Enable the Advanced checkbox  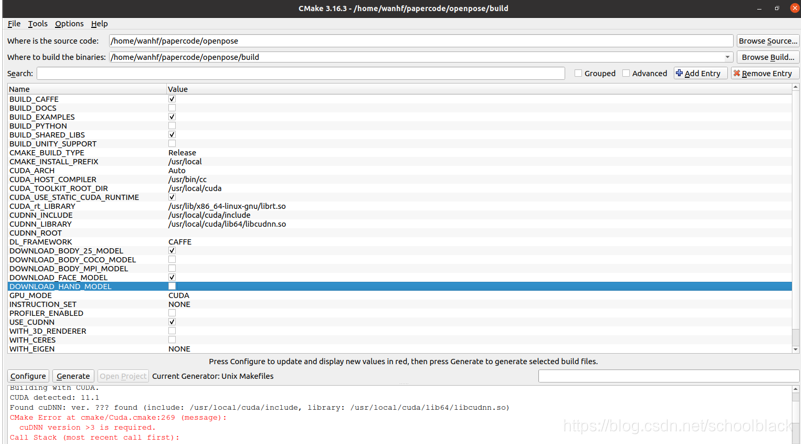pos(626,73)
